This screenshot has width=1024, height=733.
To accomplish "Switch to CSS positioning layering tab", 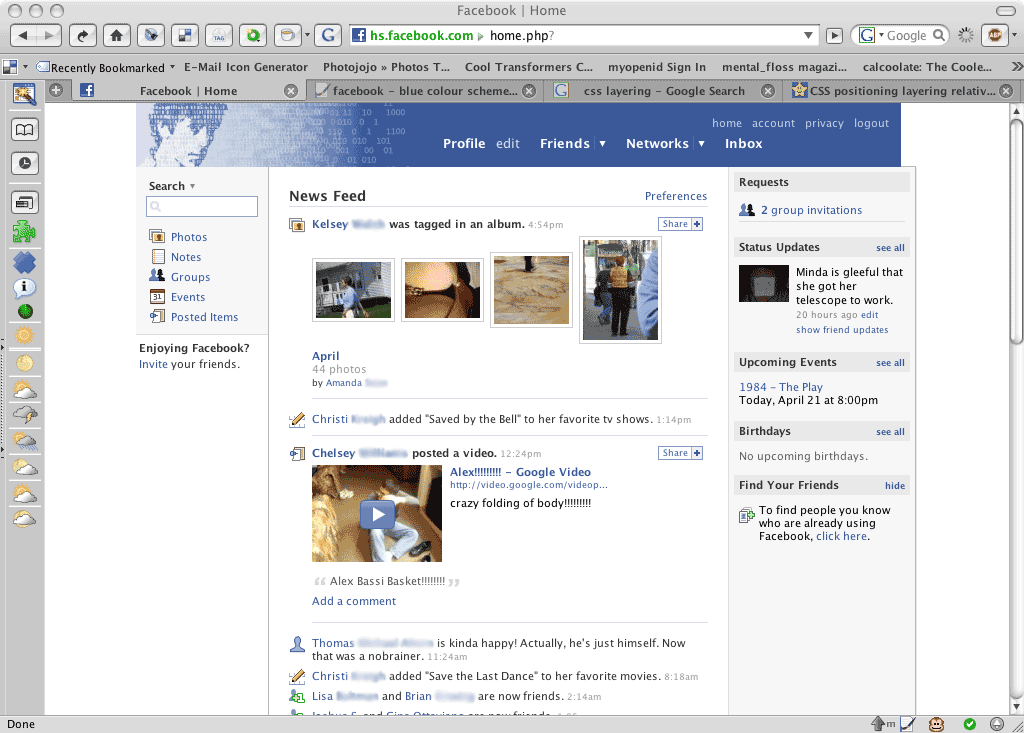I will click(902, 91).
